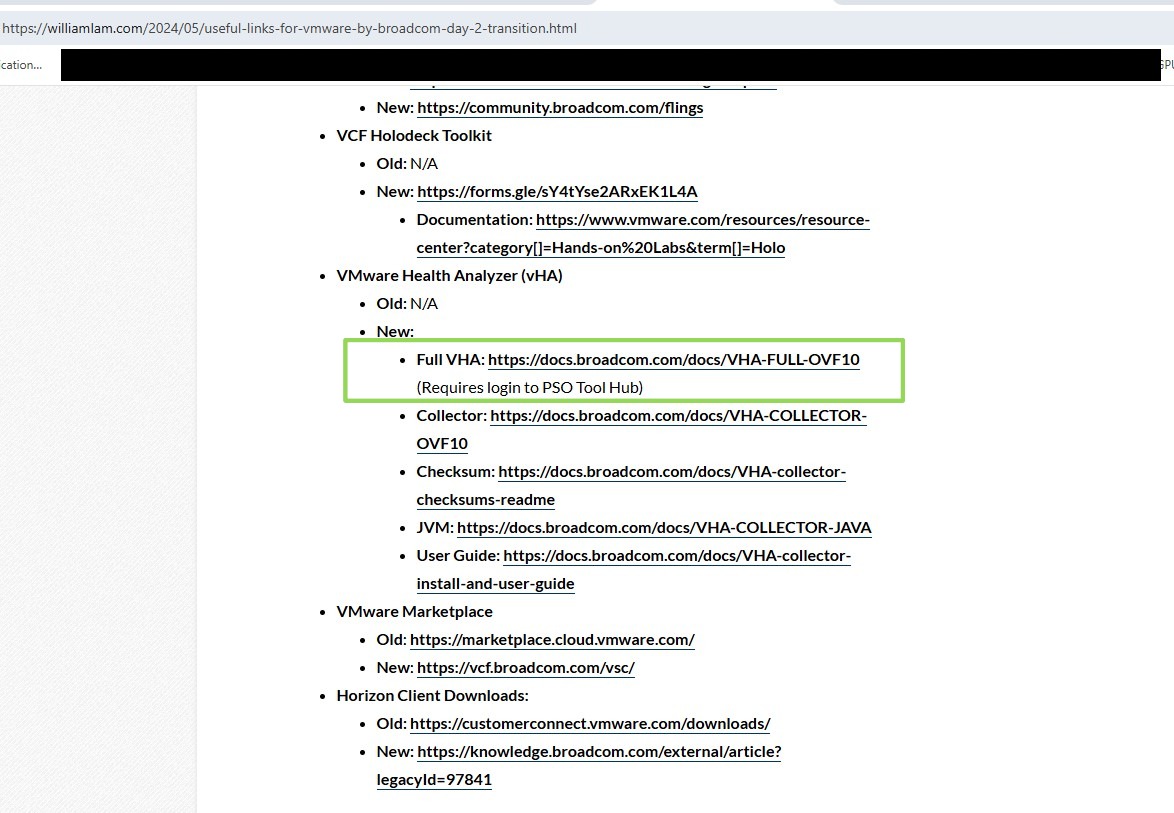
Task: Visit the old marketplace.cloud.vmware.com link
Action: (553, 640)
